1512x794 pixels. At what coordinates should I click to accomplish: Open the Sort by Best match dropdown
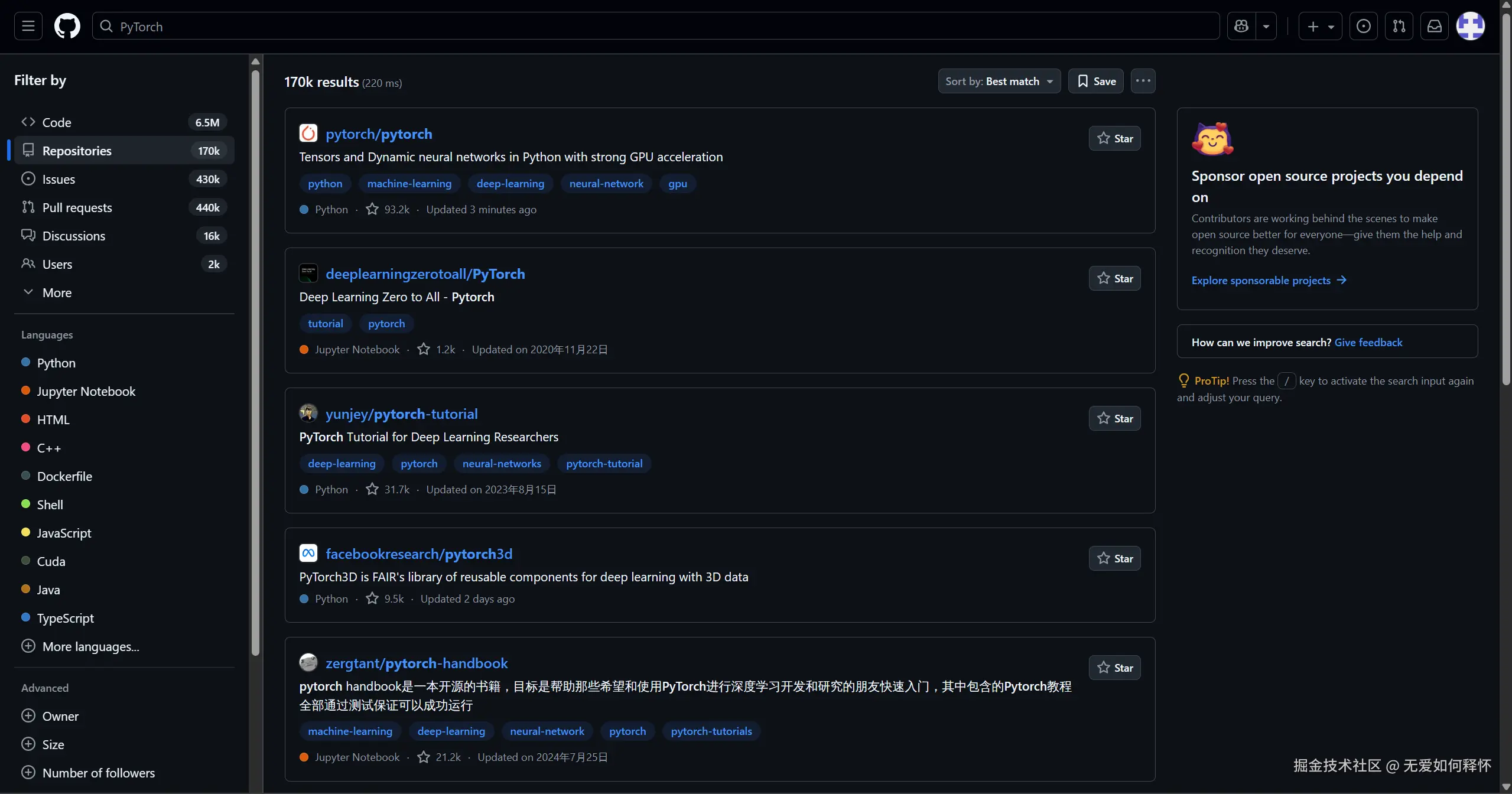coord(999,81)
